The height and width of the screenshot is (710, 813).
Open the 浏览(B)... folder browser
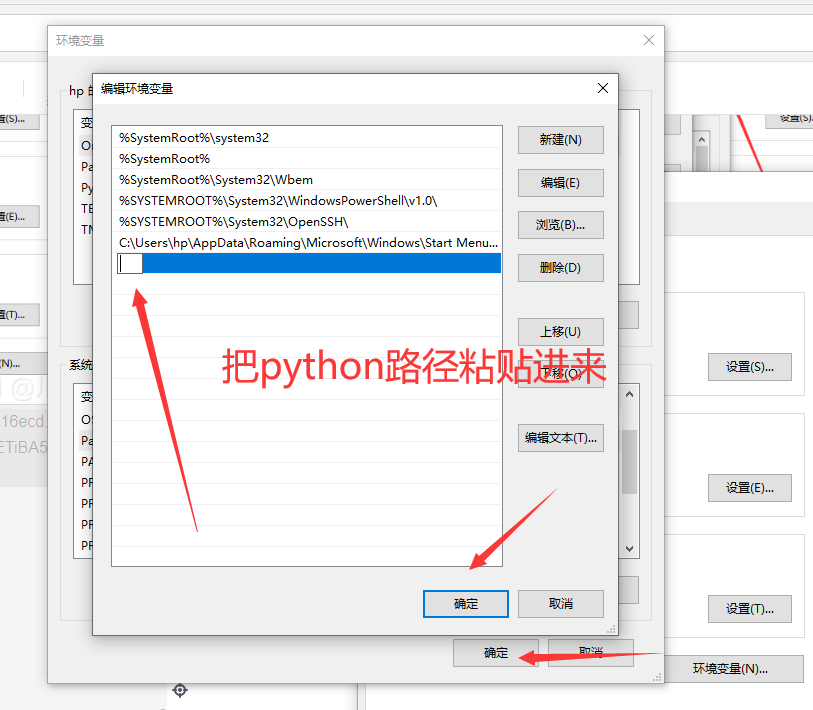560,225
